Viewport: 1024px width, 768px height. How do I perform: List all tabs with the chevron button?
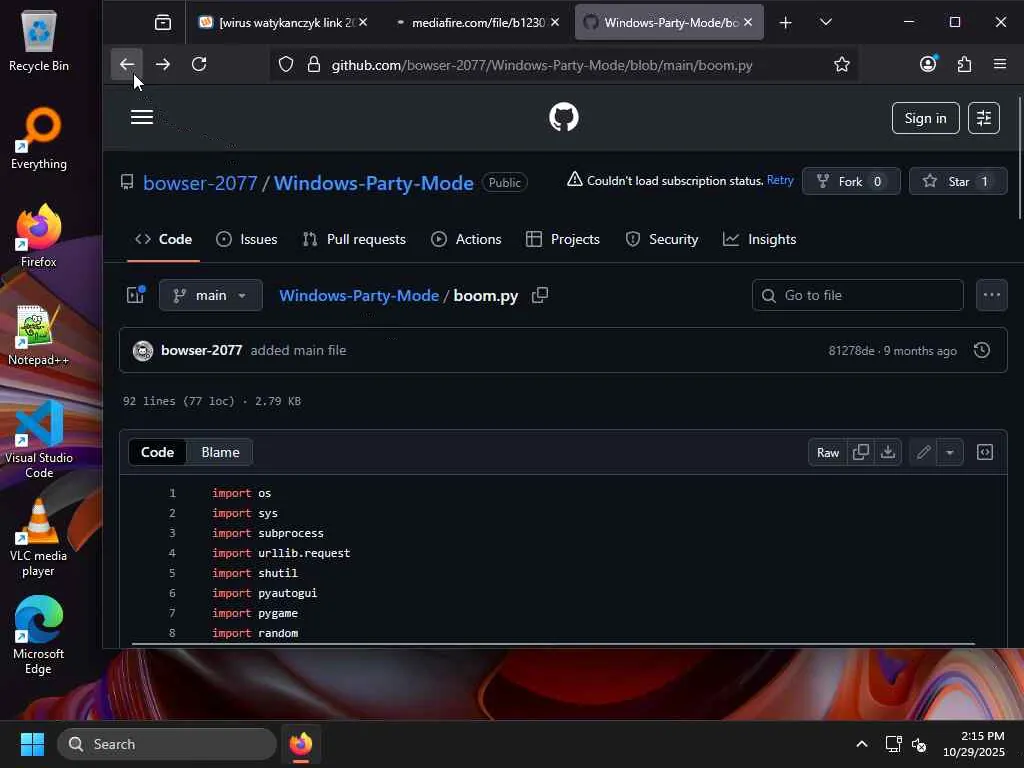(825, 23)
